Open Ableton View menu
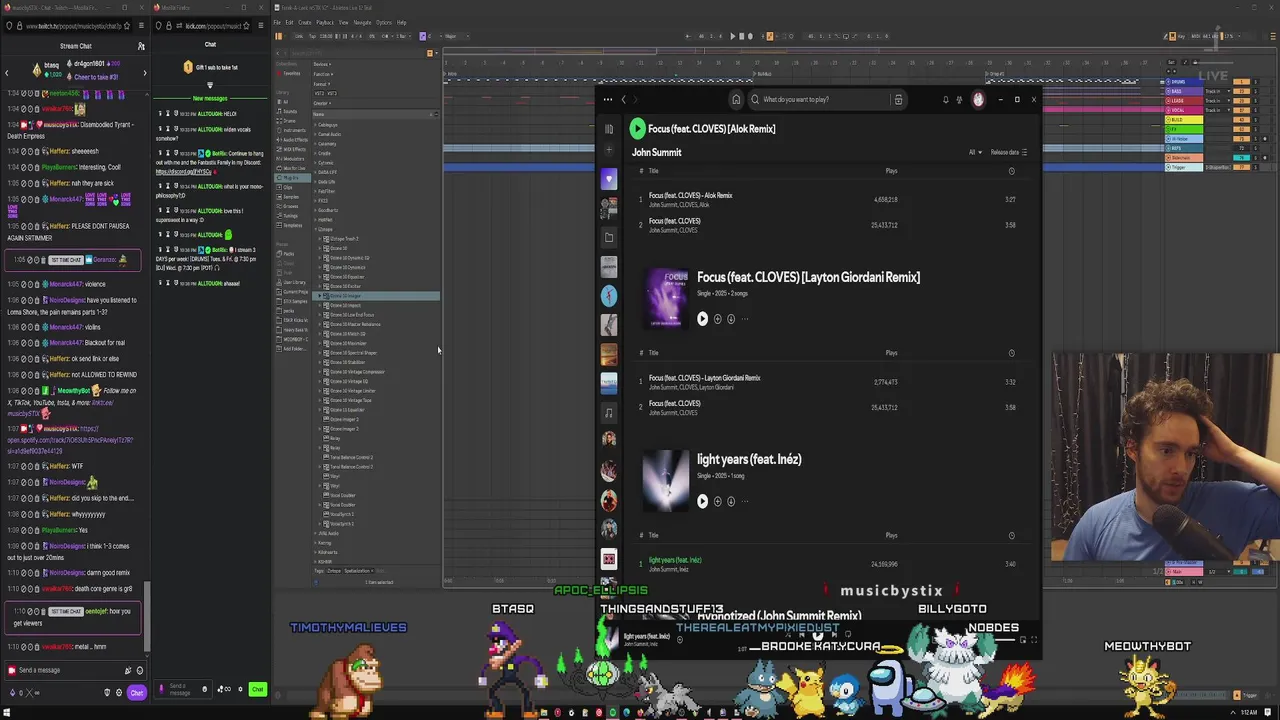This screenshot has width=1280, height=720. tap(344, 22)
